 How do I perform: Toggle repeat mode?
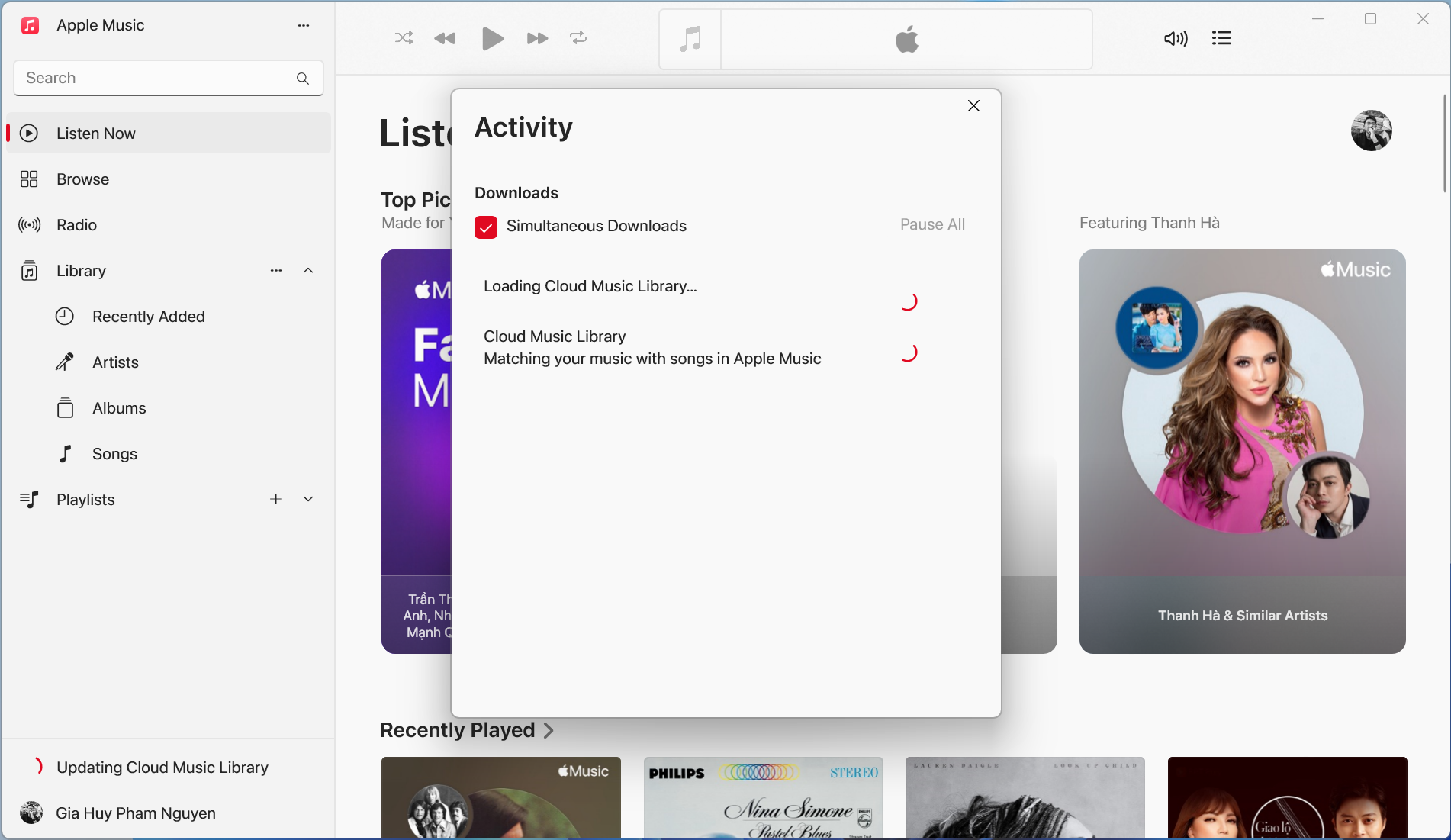578,38
